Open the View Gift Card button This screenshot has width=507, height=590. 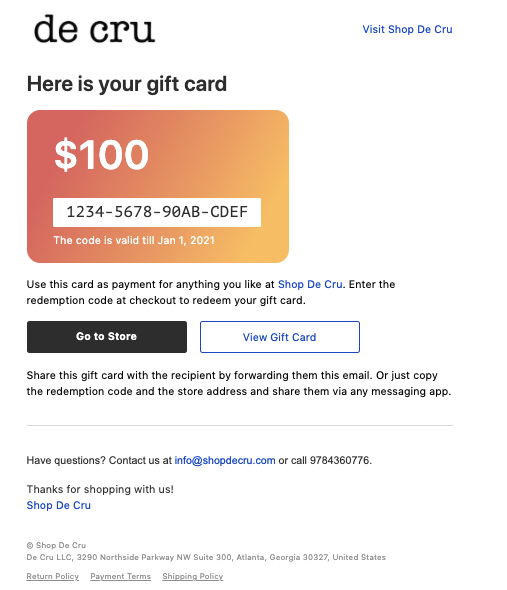tap(280, 337)
